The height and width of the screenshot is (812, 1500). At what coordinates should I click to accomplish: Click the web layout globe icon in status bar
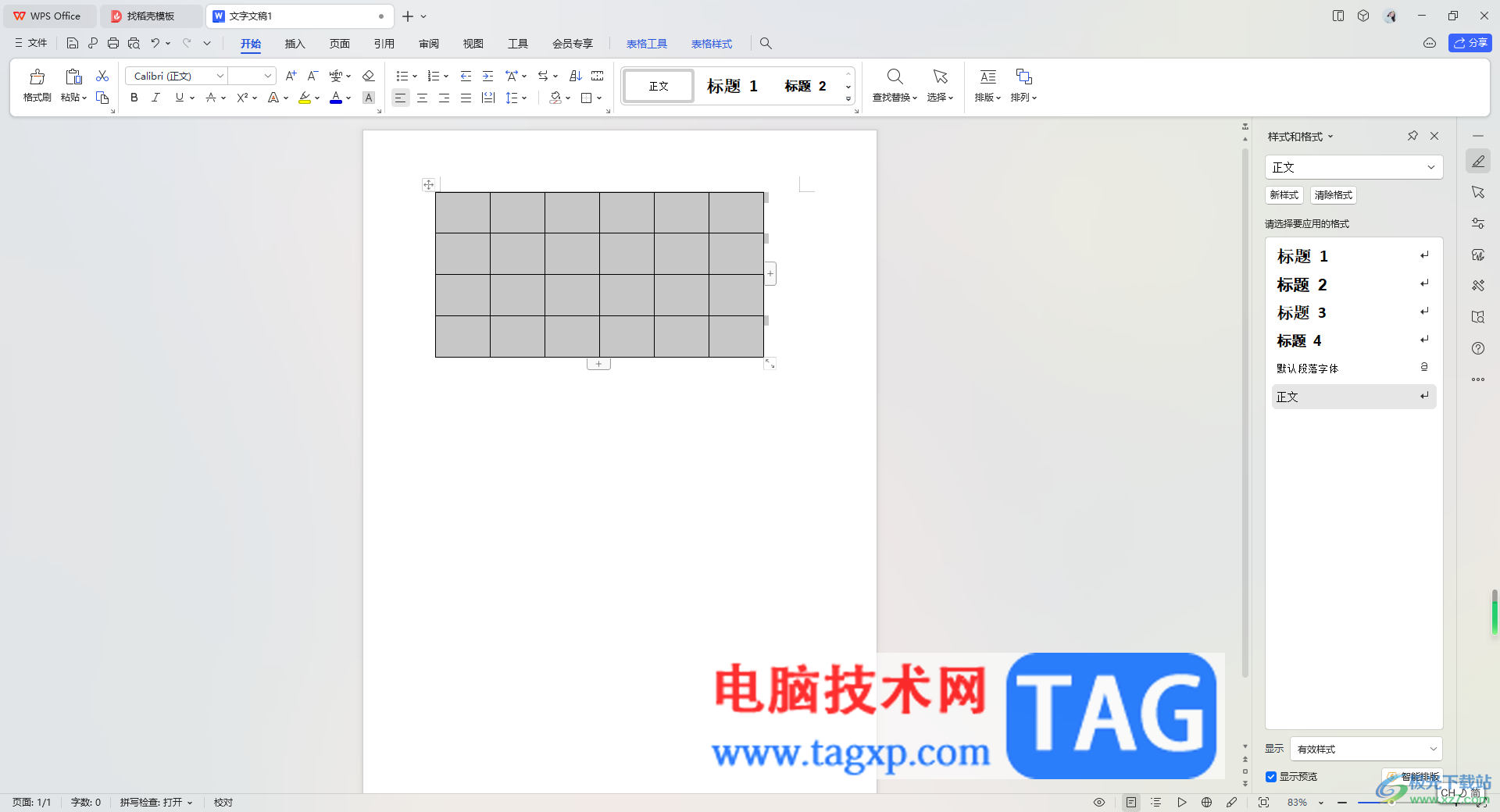(1206, 803)
